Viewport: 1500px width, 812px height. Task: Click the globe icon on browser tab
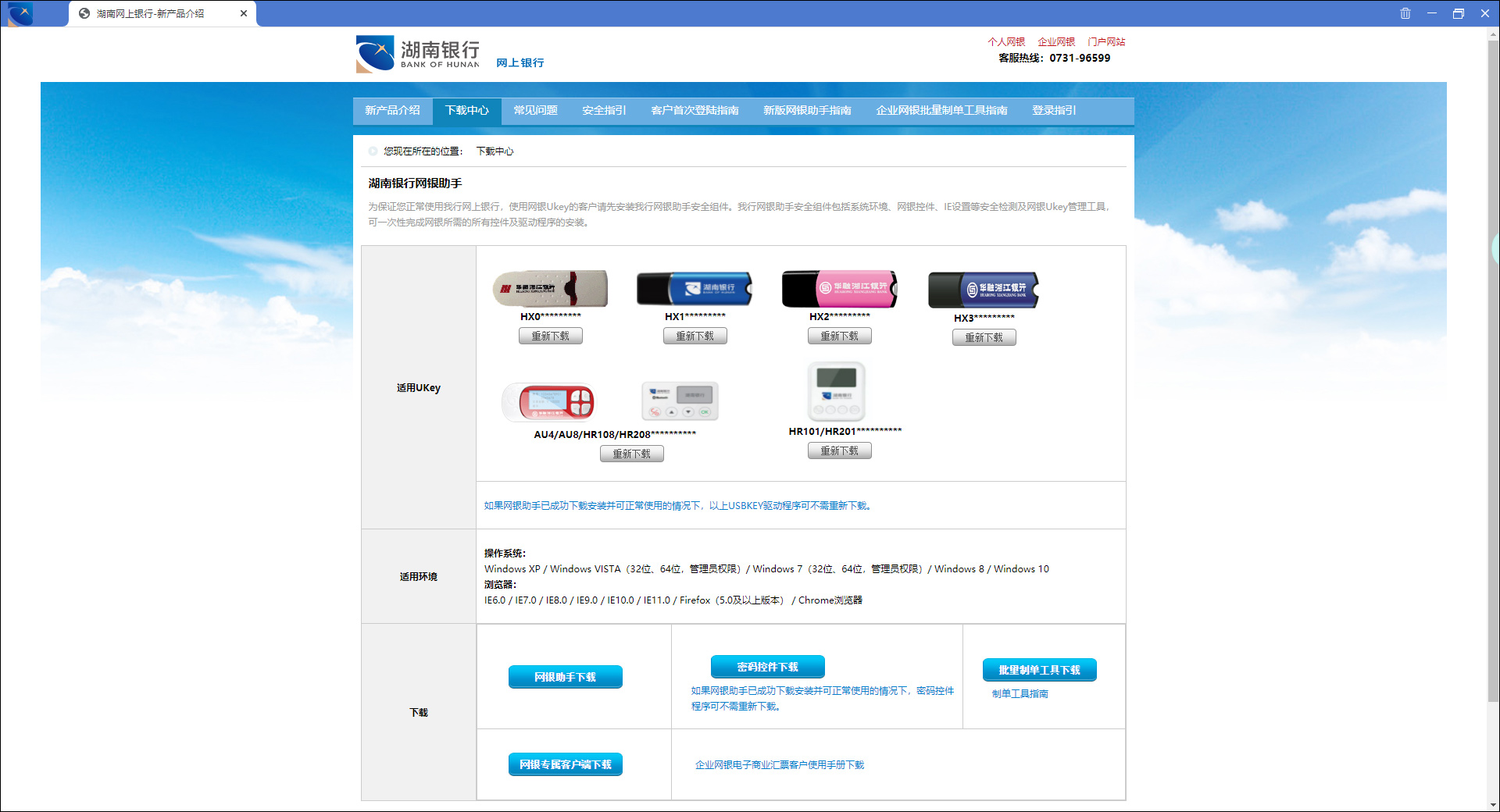coord(84,13)
